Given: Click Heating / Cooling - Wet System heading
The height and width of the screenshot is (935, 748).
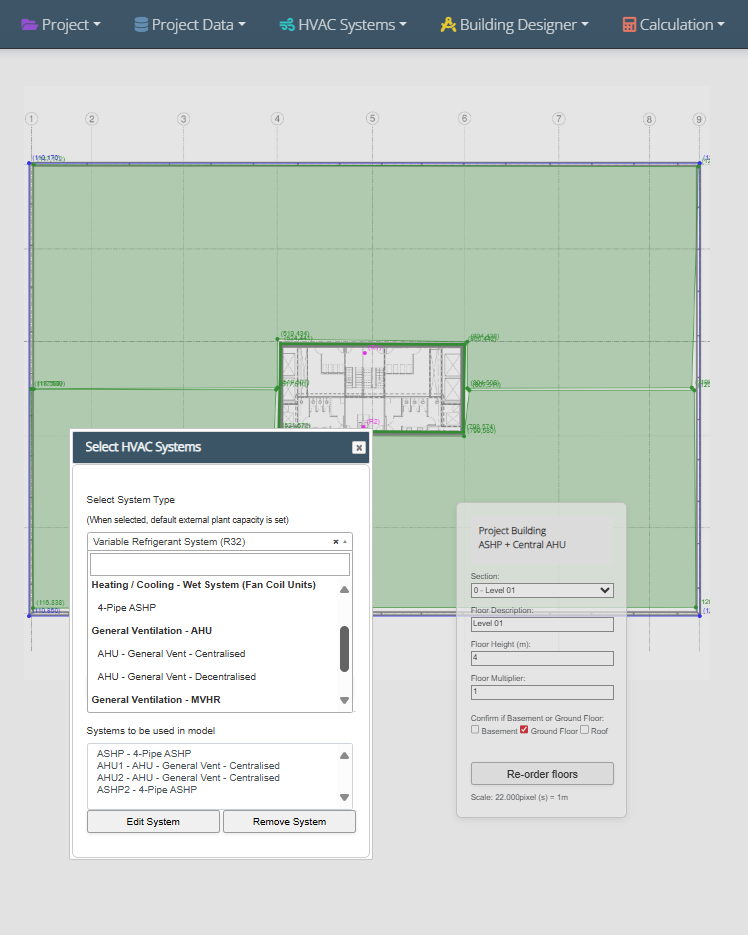Looking at the screenshot, I should pyautogui.click(x=203, y=585).
